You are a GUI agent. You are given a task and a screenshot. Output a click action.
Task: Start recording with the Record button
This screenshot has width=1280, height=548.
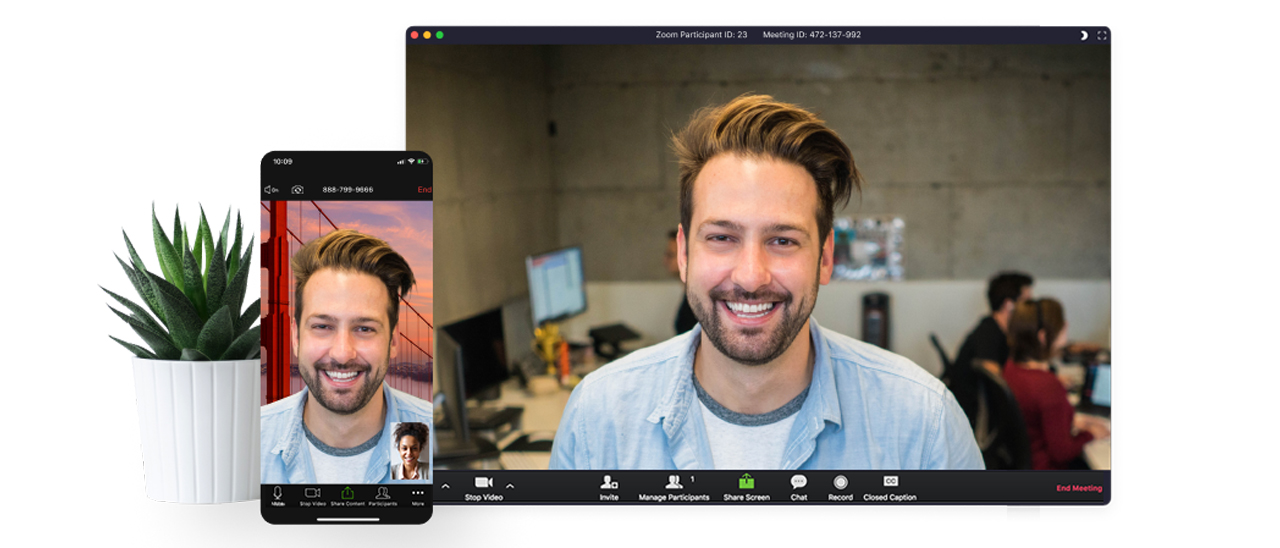[840, 488]
